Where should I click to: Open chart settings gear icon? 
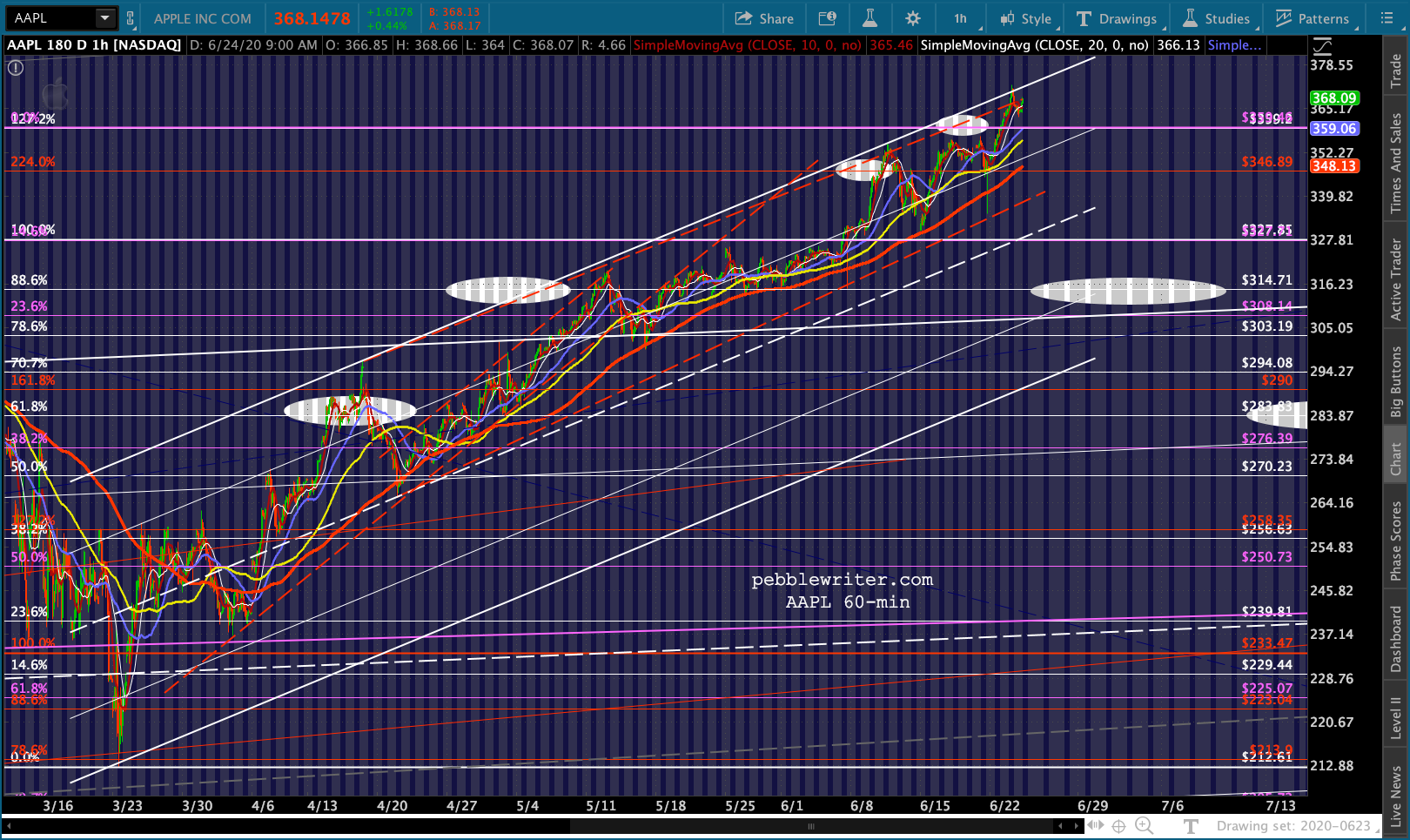coord(912,18)
